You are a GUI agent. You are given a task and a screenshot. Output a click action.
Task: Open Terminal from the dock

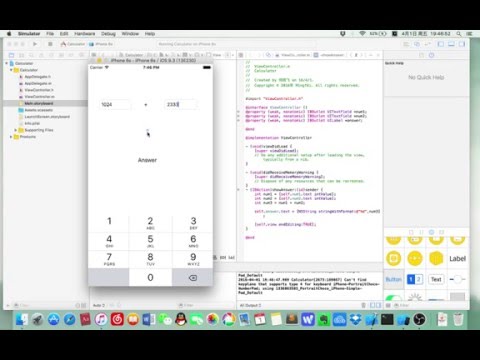pyautogui.click(x=387, y=319)
